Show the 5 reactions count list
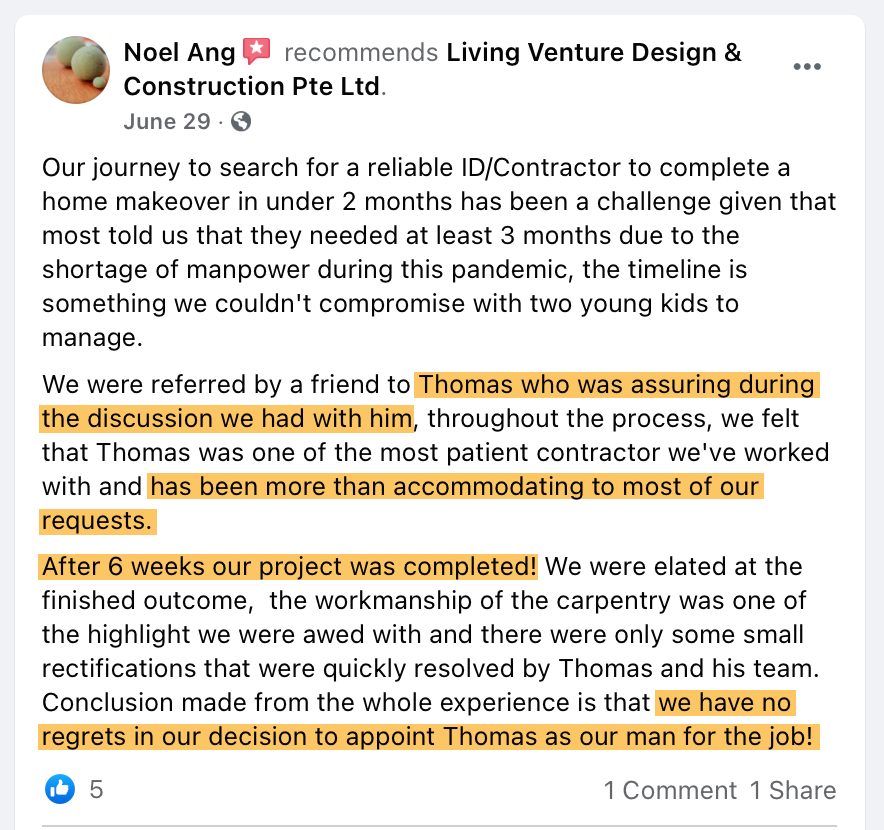Viewport: 884px width, 830px height. pos(96,790)
